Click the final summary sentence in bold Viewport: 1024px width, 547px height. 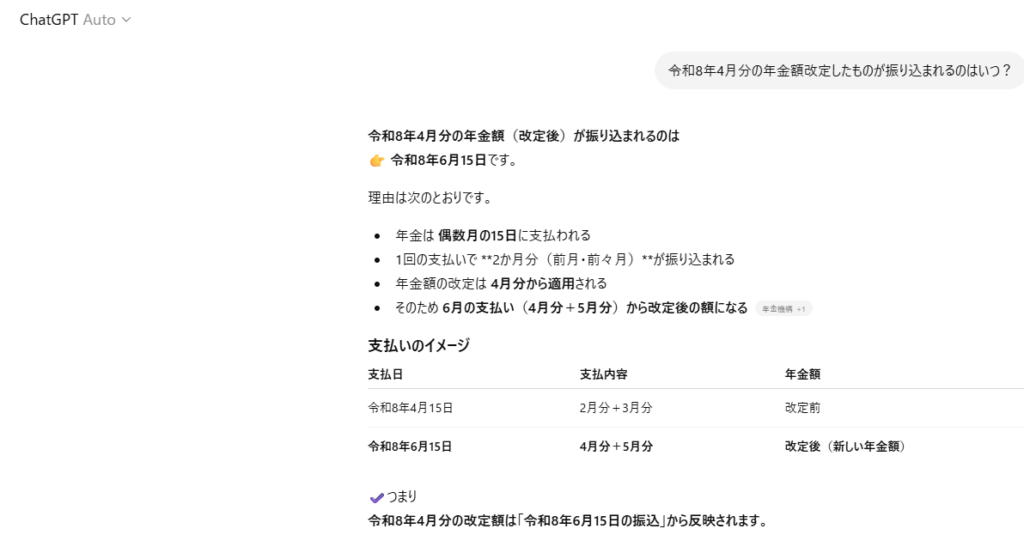coord(568,521)
